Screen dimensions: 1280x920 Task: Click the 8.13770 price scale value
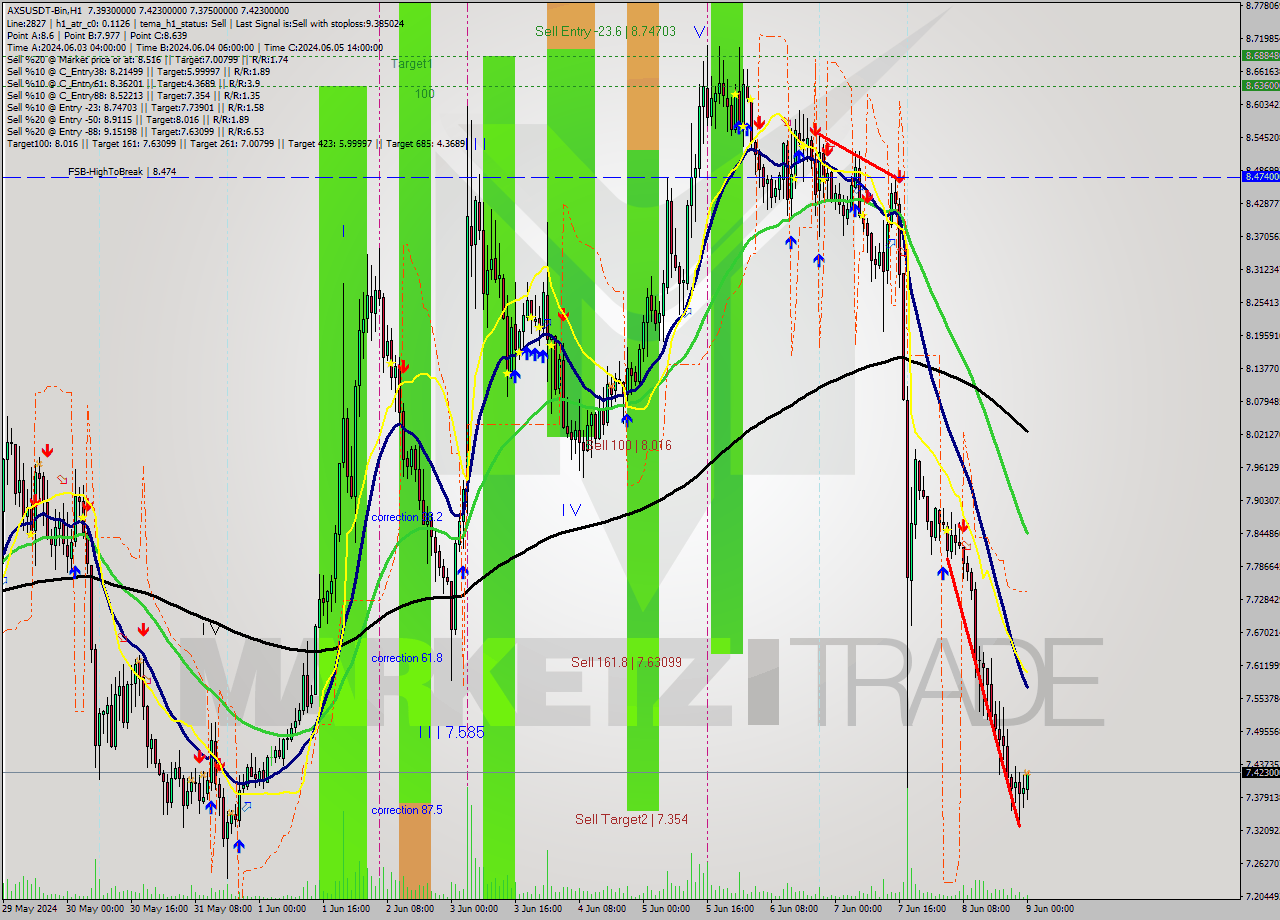tap(1260, 368)
